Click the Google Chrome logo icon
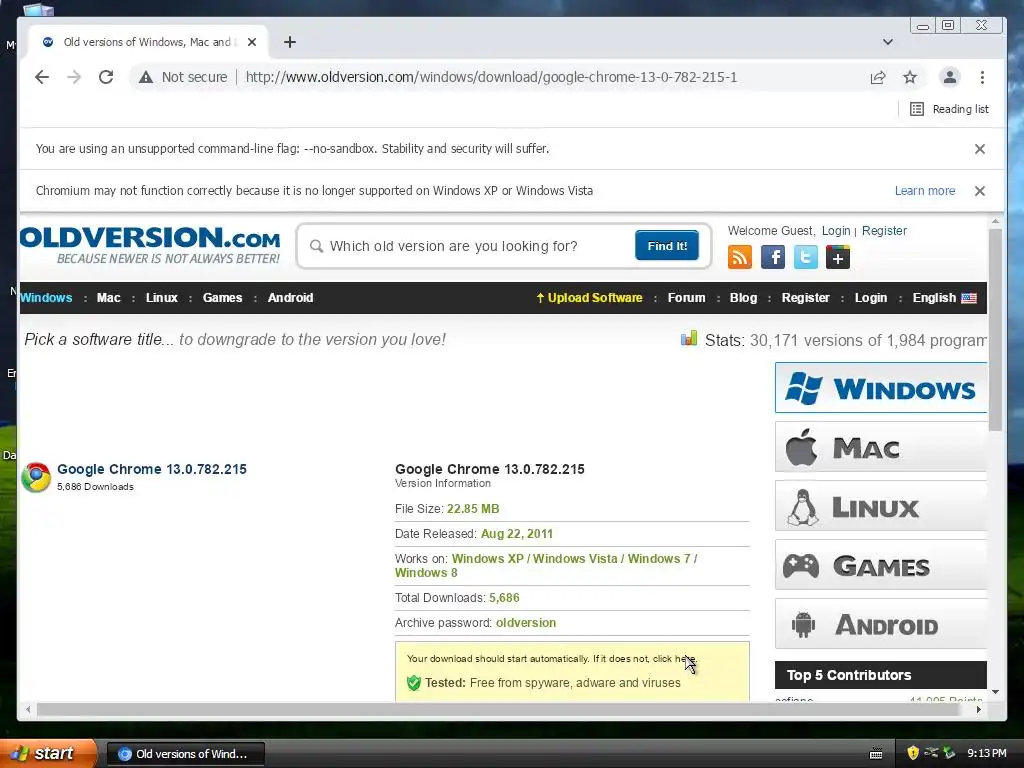Screen dimensions: 1024x768 tap(36, 477)
